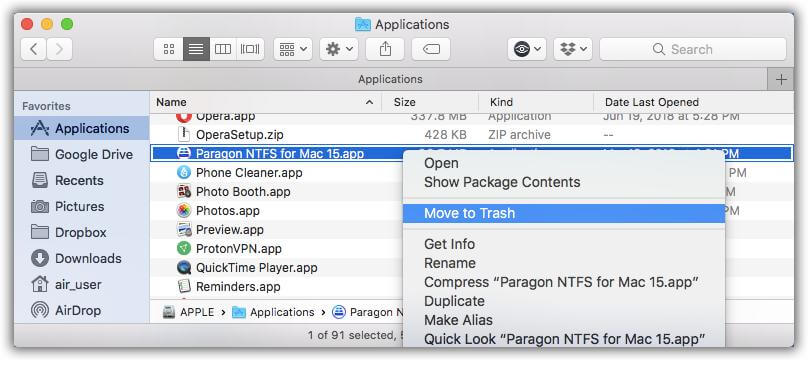Click the Photo Booth app icon
This screenshot has height=366, width=811.
coord(184,192)
